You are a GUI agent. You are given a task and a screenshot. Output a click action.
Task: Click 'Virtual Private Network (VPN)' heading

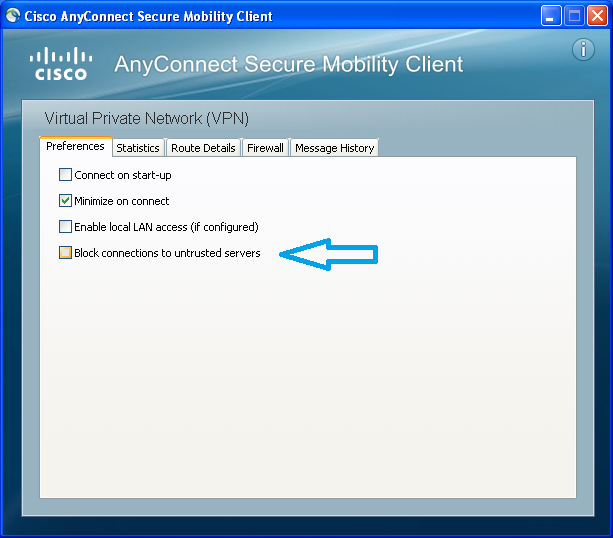[x=147, y=118]
